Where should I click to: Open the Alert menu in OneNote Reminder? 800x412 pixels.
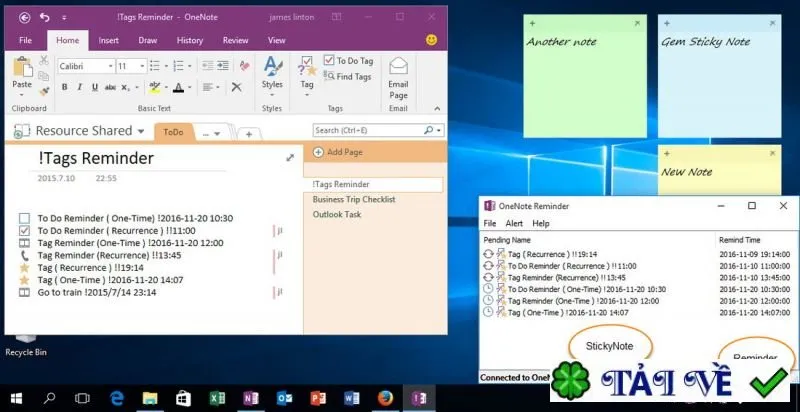pos(514,223)
